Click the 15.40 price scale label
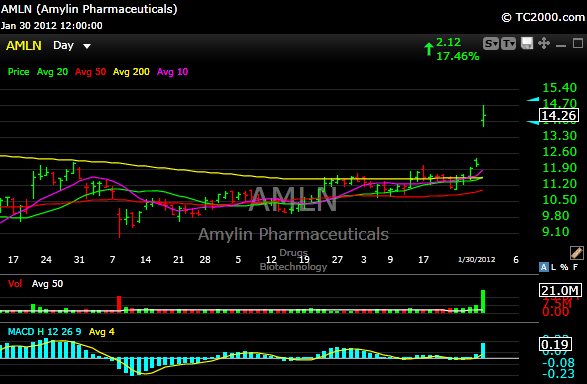This screenshot has height=384, width=587. pos(560,88)
